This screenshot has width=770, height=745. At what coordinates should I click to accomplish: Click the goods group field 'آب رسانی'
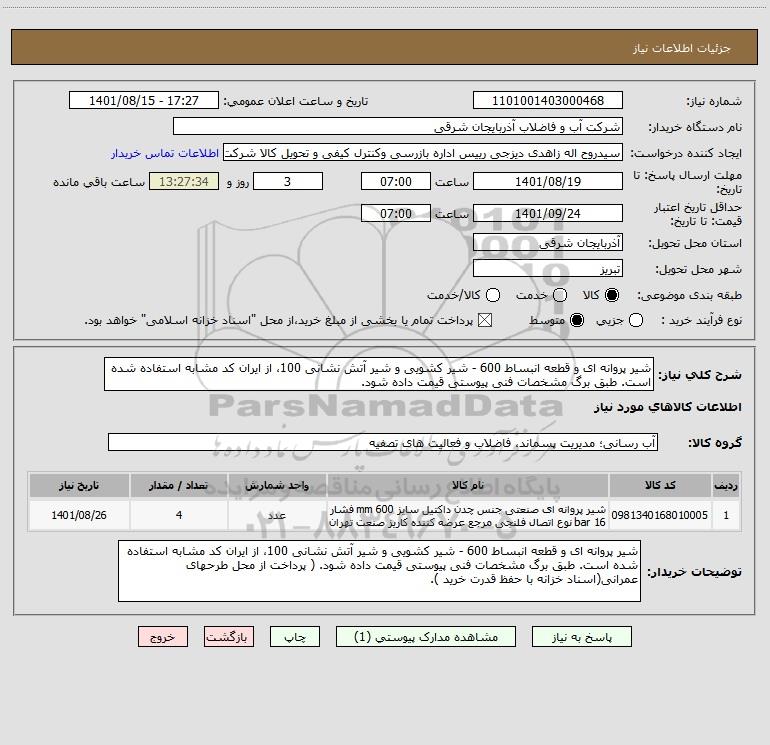pyautogui.click(x=383, y=442)
